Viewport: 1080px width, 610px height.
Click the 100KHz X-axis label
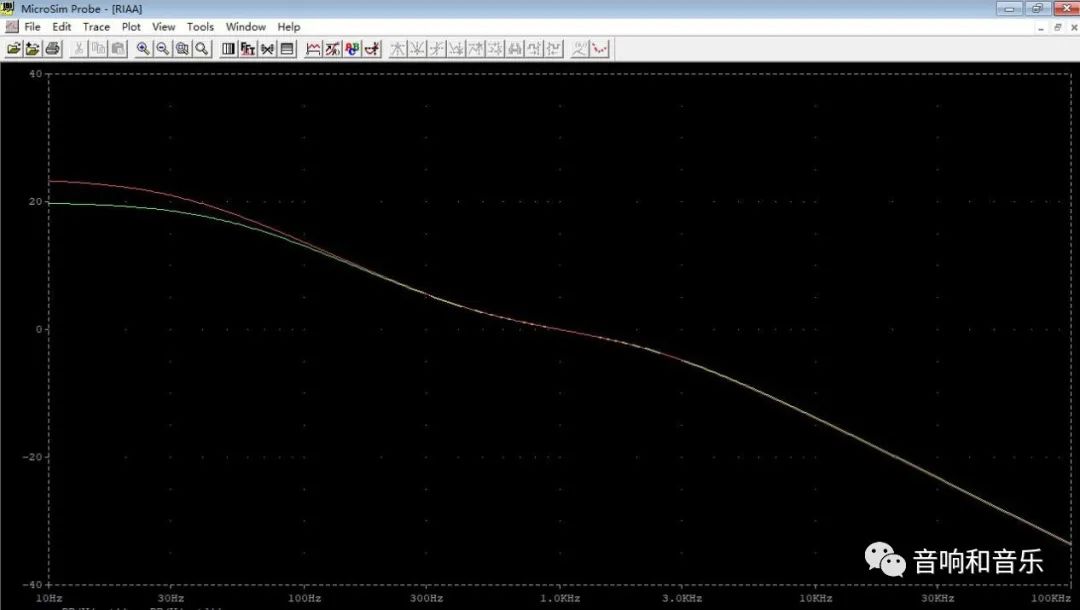pos(1051,598)
